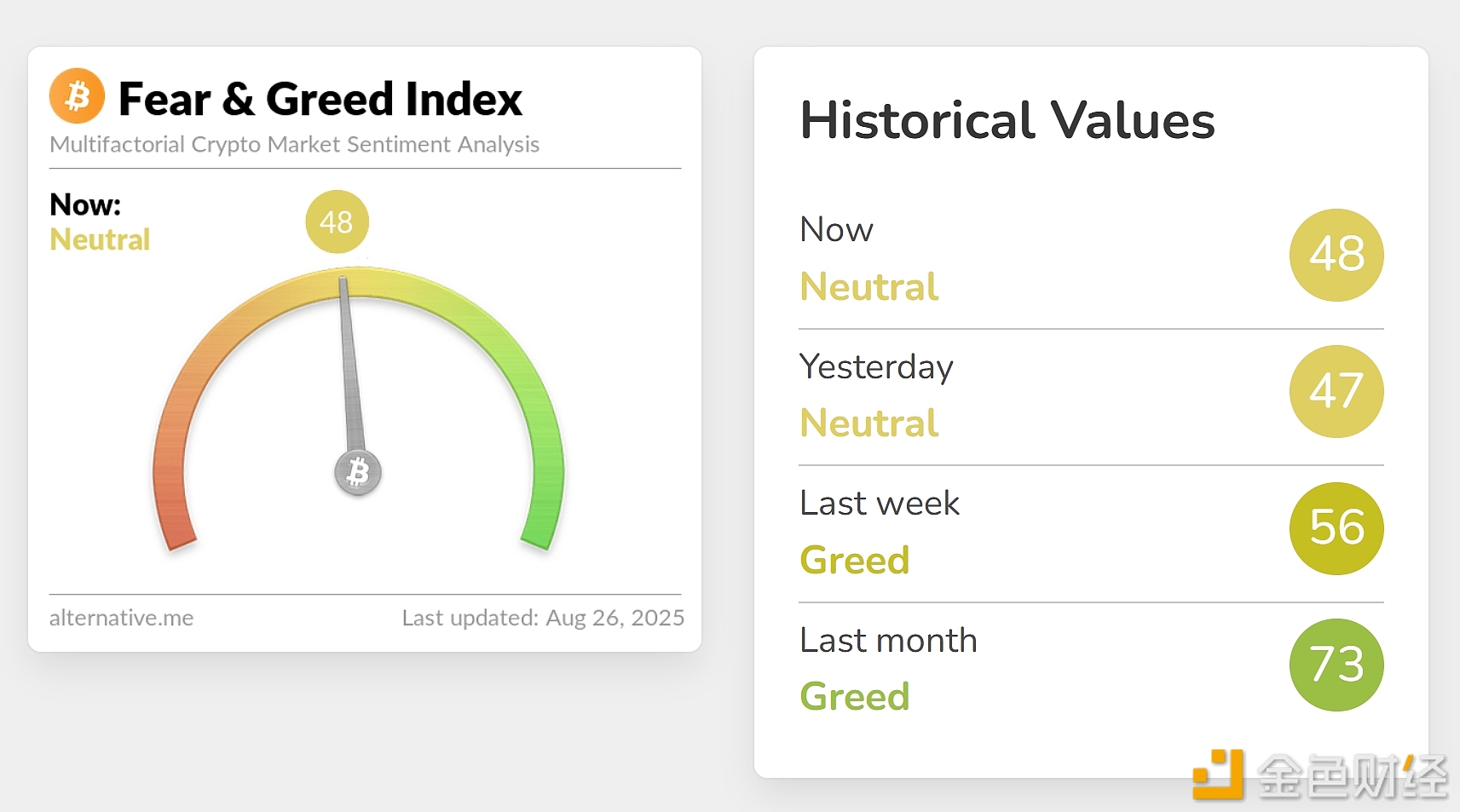Click the Last month value 73 circle

pyautogui.click(x=1336, y=665)
